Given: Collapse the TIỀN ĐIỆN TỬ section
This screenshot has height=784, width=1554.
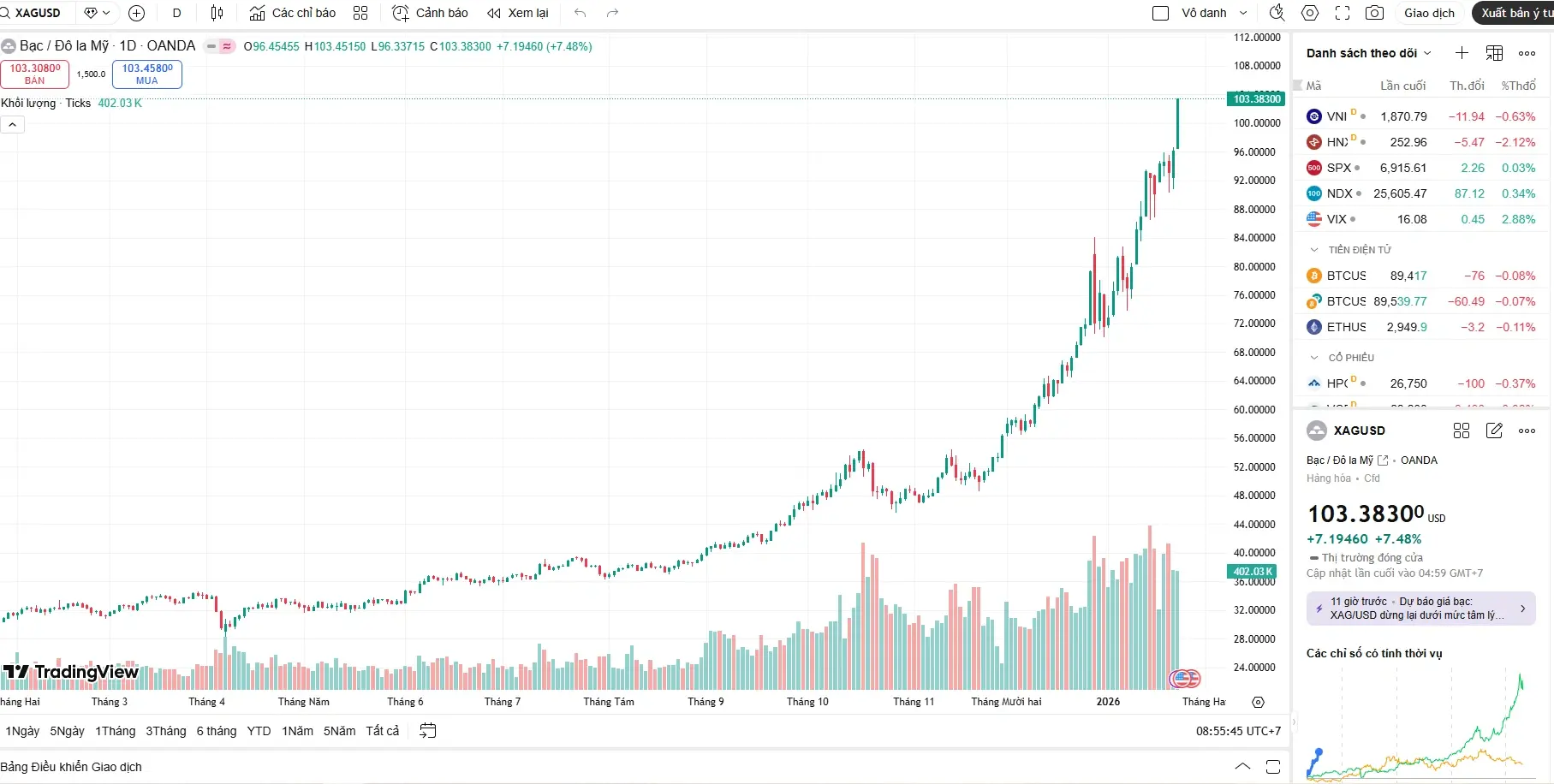Looking at the screenshot, I should point(1314,250).
